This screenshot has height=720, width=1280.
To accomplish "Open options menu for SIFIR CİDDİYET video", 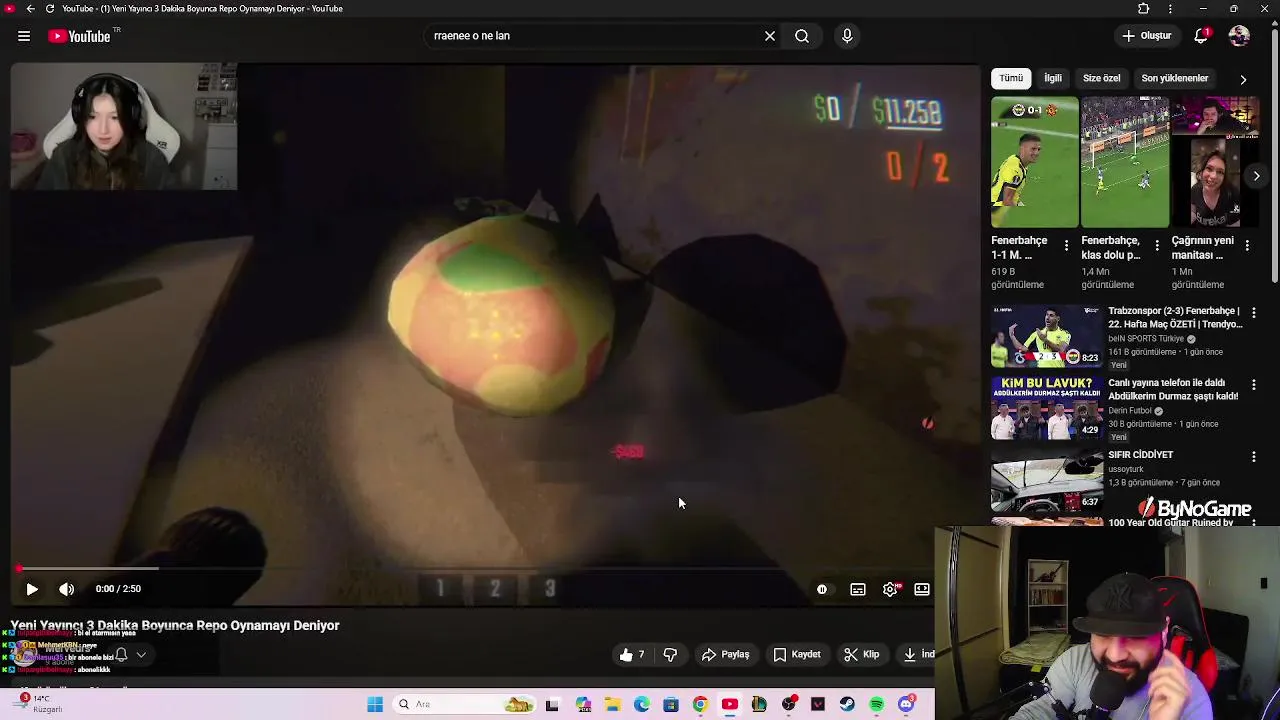I will [x=1253, y=457].
